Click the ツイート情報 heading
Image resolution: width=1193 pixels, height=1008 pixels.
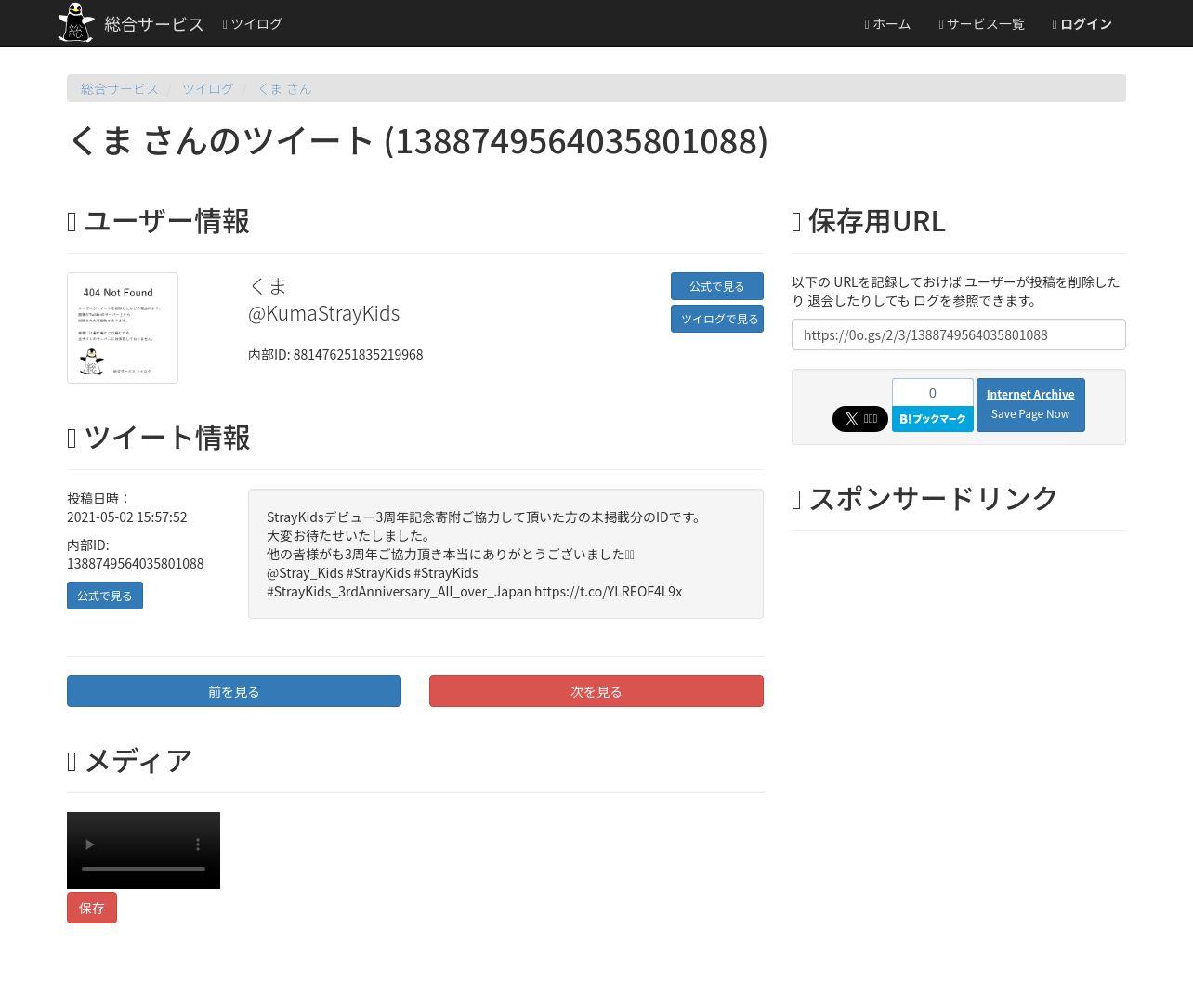pyautogui.click(x=158, y=438)
